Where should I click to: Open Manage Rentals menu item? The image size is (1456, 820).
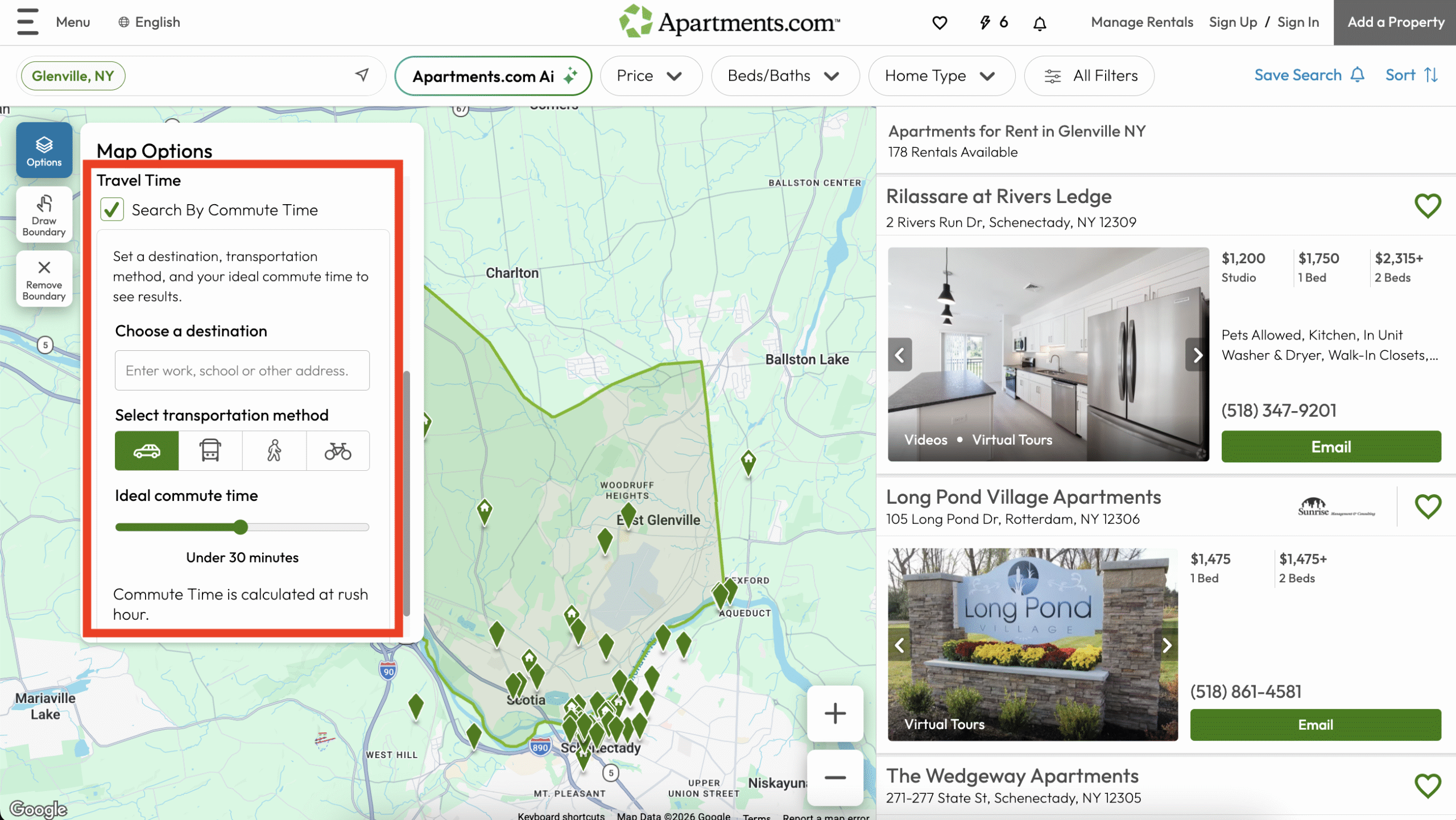[1142, 22]
